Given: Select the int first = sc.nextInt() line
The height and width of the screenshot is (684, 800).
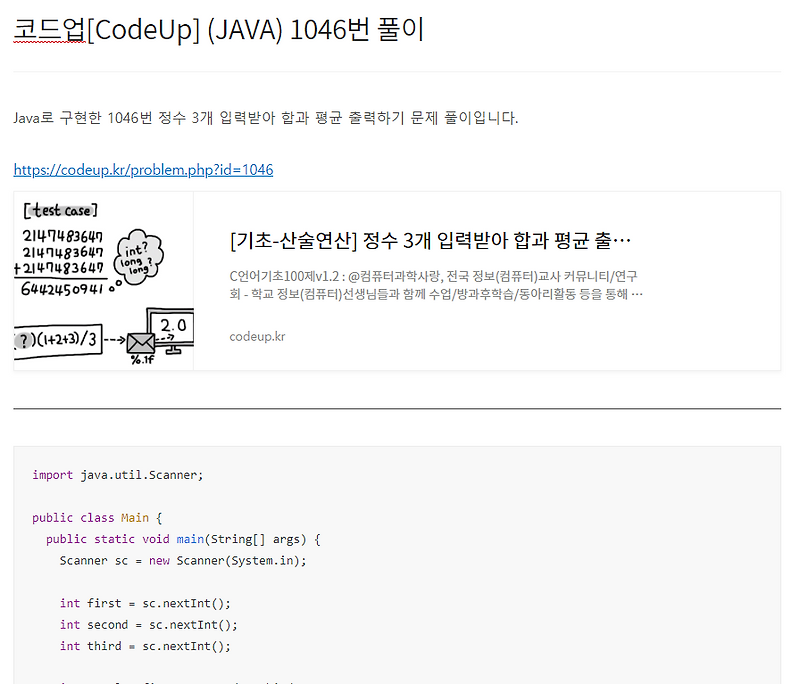Looking at the screenshot, I should coord(150,603).
